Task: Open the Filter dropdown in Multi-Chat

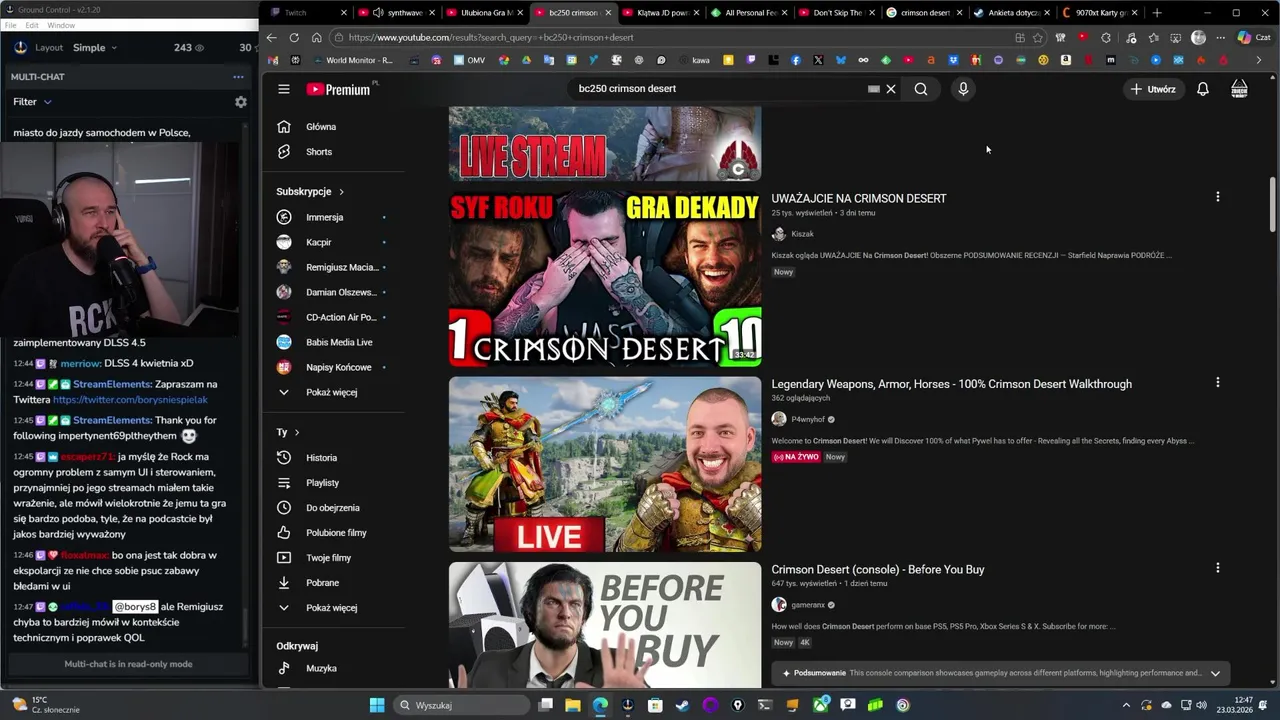Action: [x=32, y=102]
